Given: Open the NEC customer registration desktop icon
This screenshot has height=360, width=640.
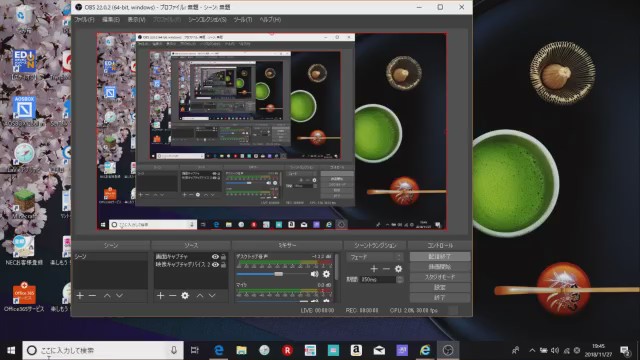Looking at the screenshot, I should (x=24, y=251).
